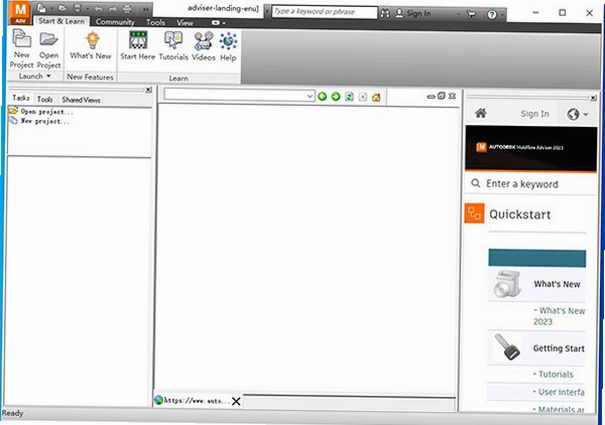Click quick access new file icon
The image size is (605, 425).
(x=41, y=8)
